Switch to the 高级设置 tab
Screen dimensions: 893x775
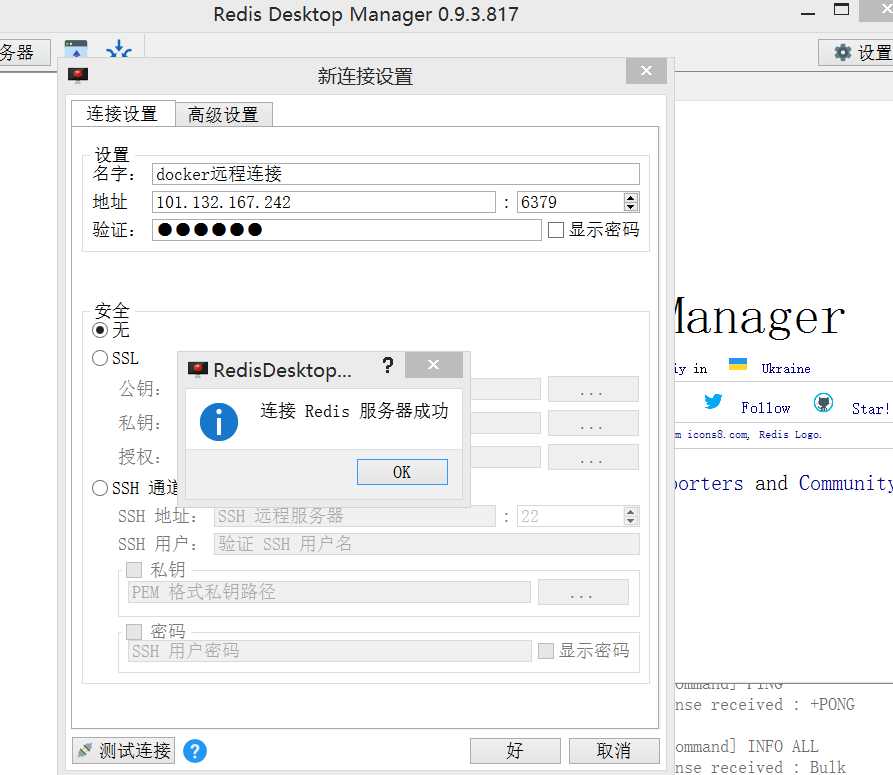[x=223, y=114]
